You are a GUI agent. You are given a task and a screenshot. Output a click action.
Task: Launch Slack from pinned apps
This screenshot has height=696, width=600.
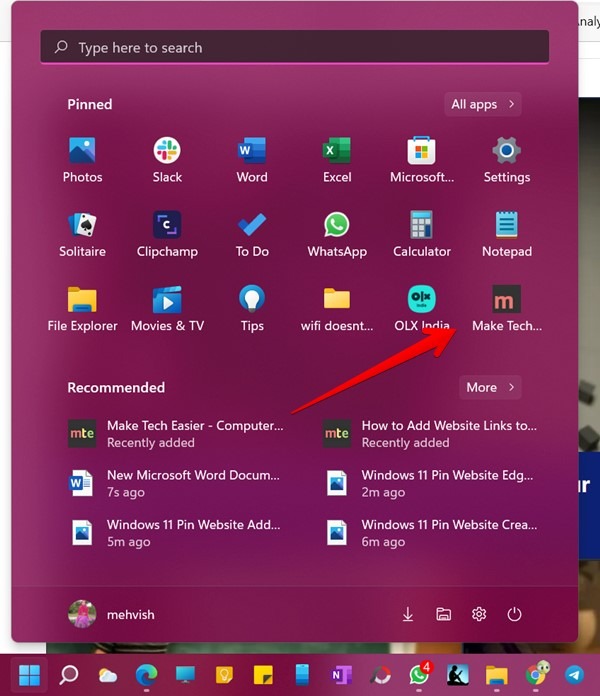[167, 160]
